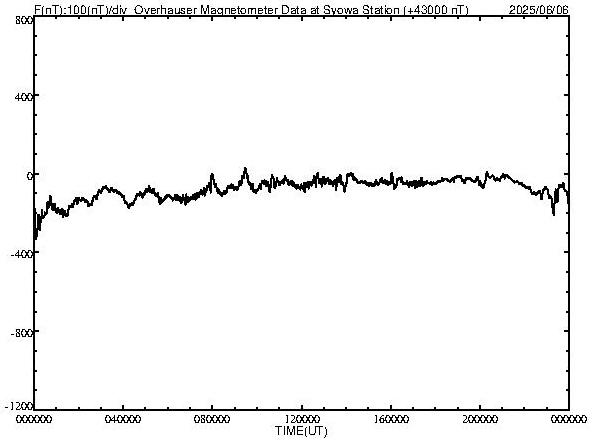Click the 120000 time axis label
Screen dimensions: 592x440
point(302,419)
